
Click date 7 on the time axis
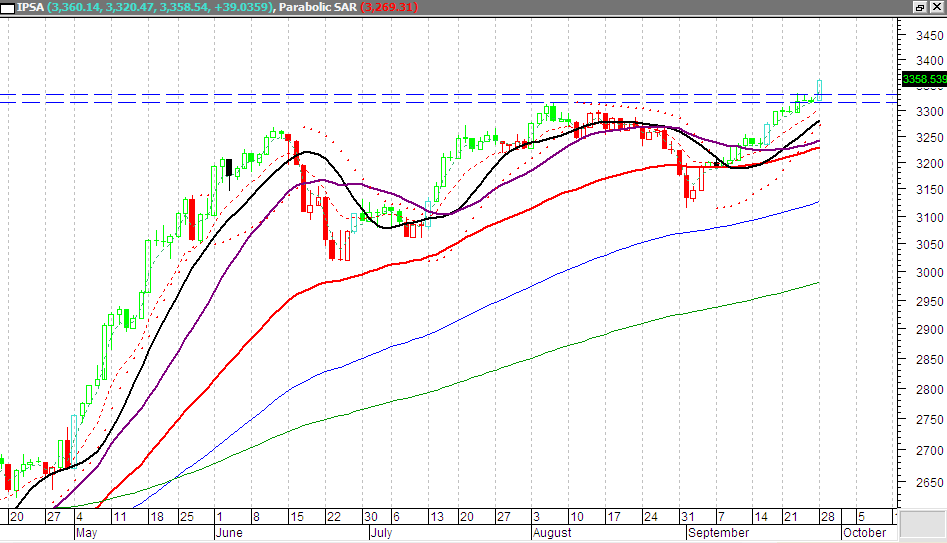[721, 517]
